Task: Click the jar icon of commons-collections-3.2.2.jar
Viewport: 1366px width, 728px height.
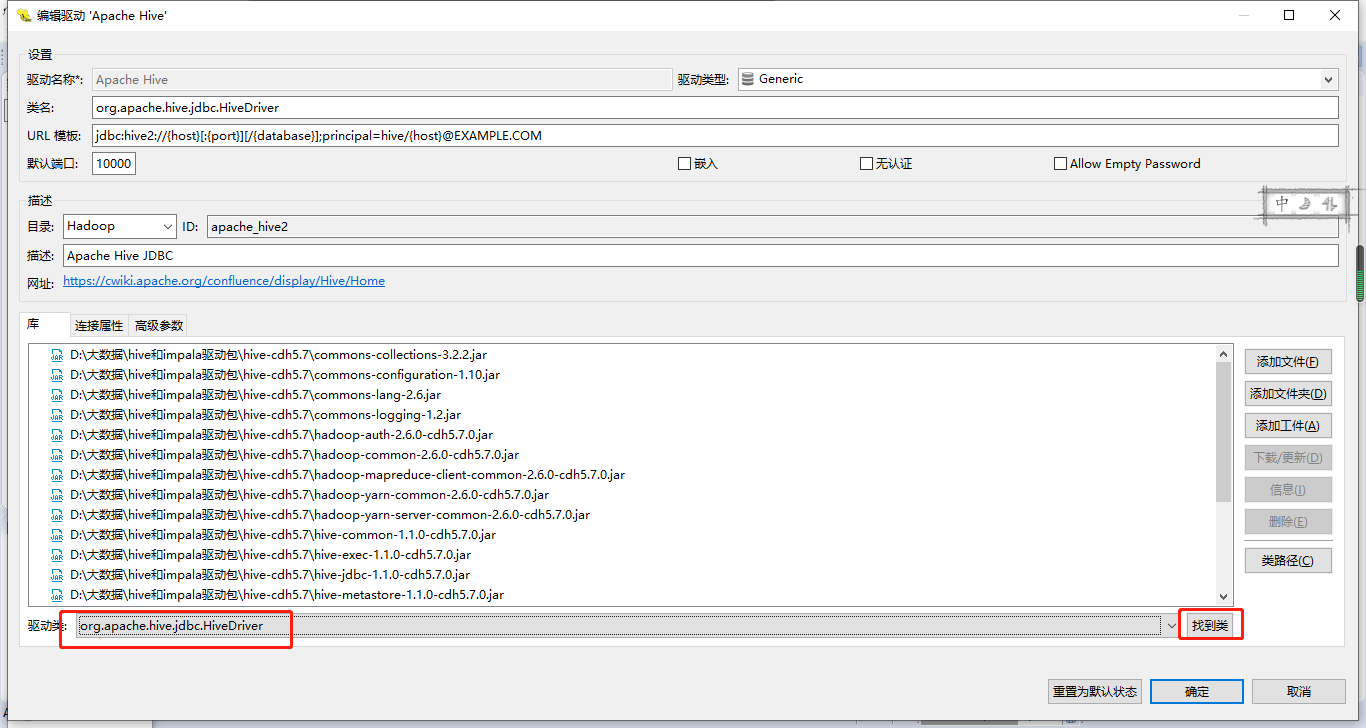Action: tap(57, 355)
